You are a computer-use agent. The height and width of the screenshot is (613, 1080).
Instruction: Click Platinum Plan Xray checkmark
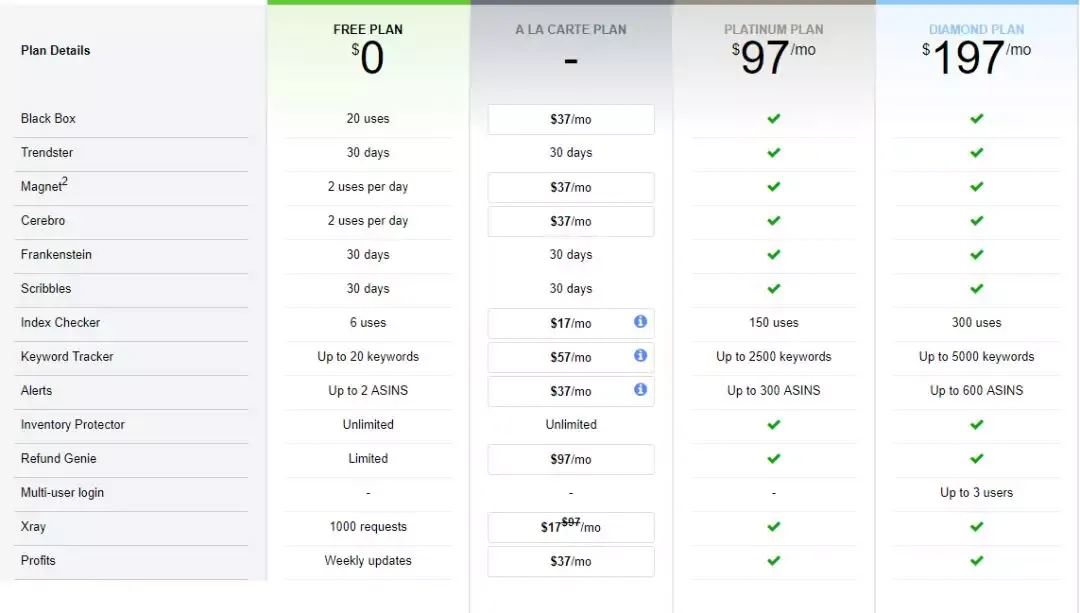click(773, 527)
